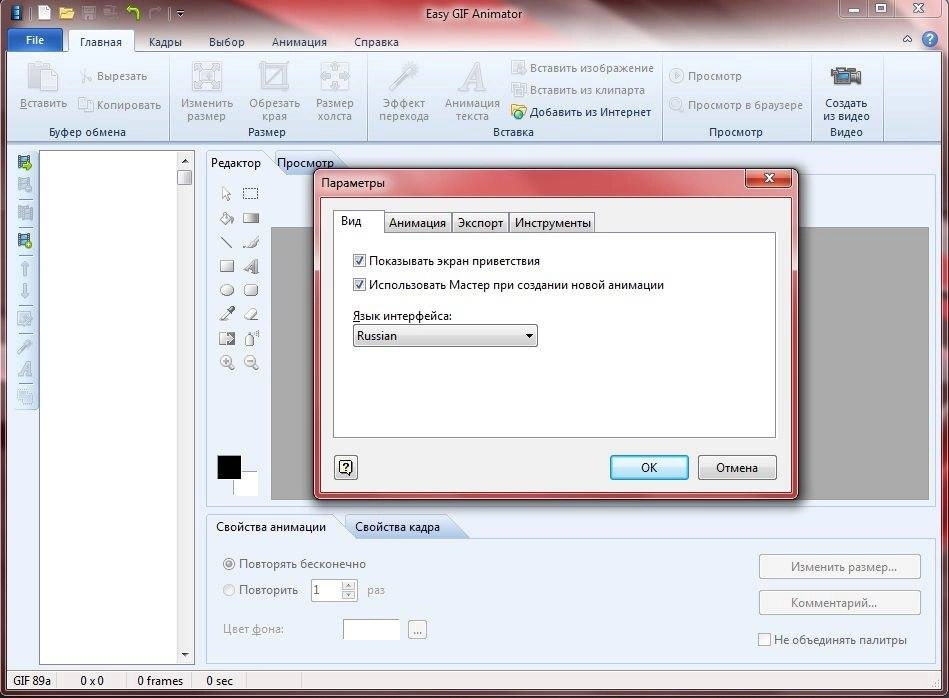Click the Отмена button
This screenshot has width=949, height=698.
click(x=737, y=467)
